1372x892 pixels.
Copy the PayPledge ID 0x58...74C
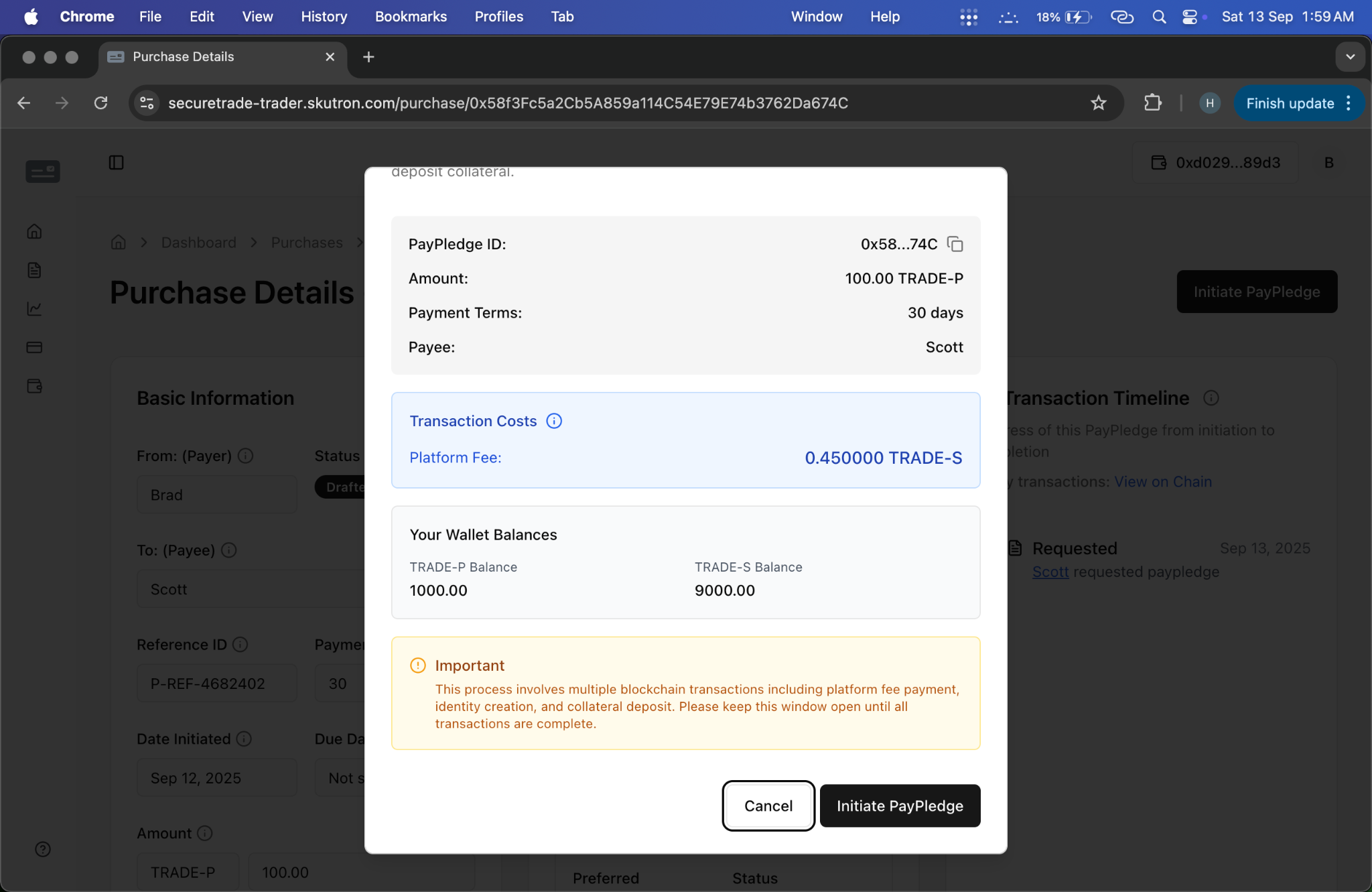tap(955, 244)
